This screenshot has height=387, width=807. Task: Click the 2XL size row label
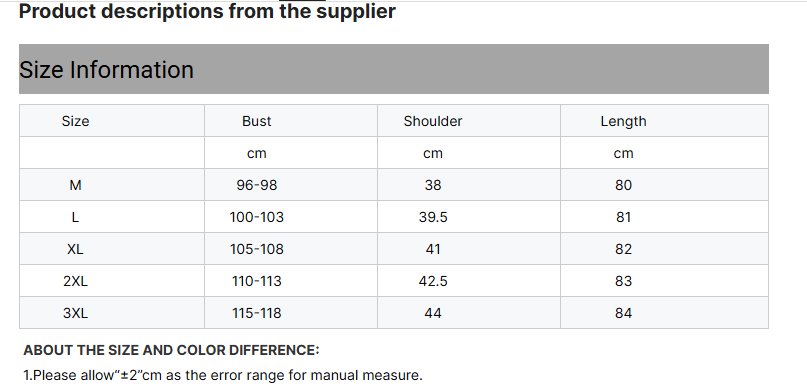pyautogui.click(x=75, y=281)
